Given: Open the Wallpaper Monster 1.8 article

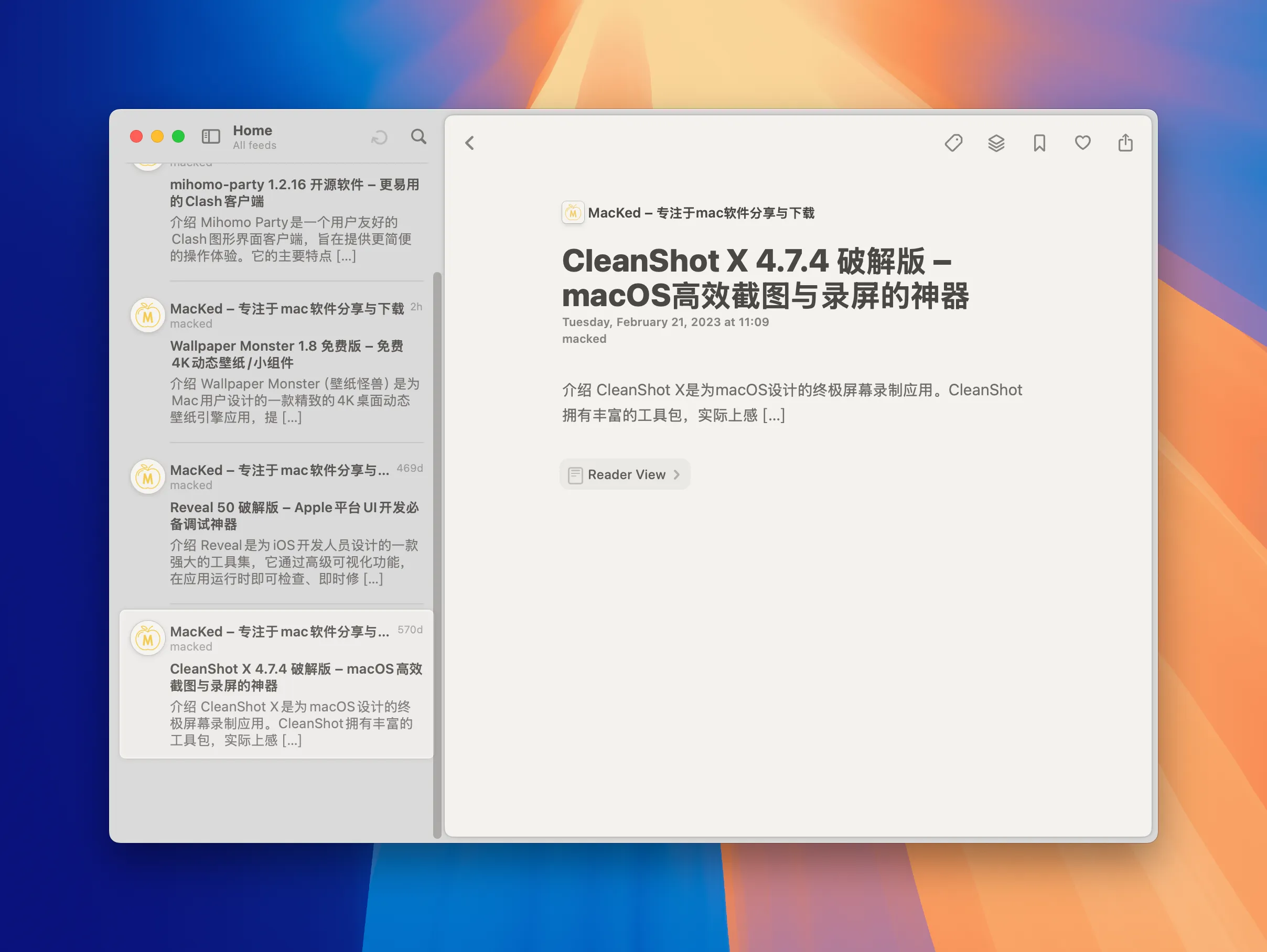Looking at the screenshot, I should [x=287, y=354].
